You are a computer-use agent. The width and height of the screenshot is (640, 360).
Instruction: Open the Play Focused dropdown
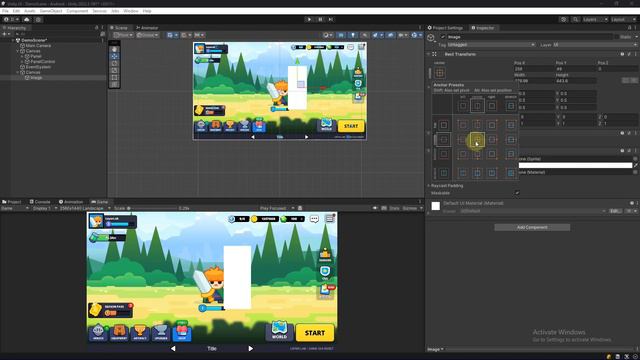[277, 208]
